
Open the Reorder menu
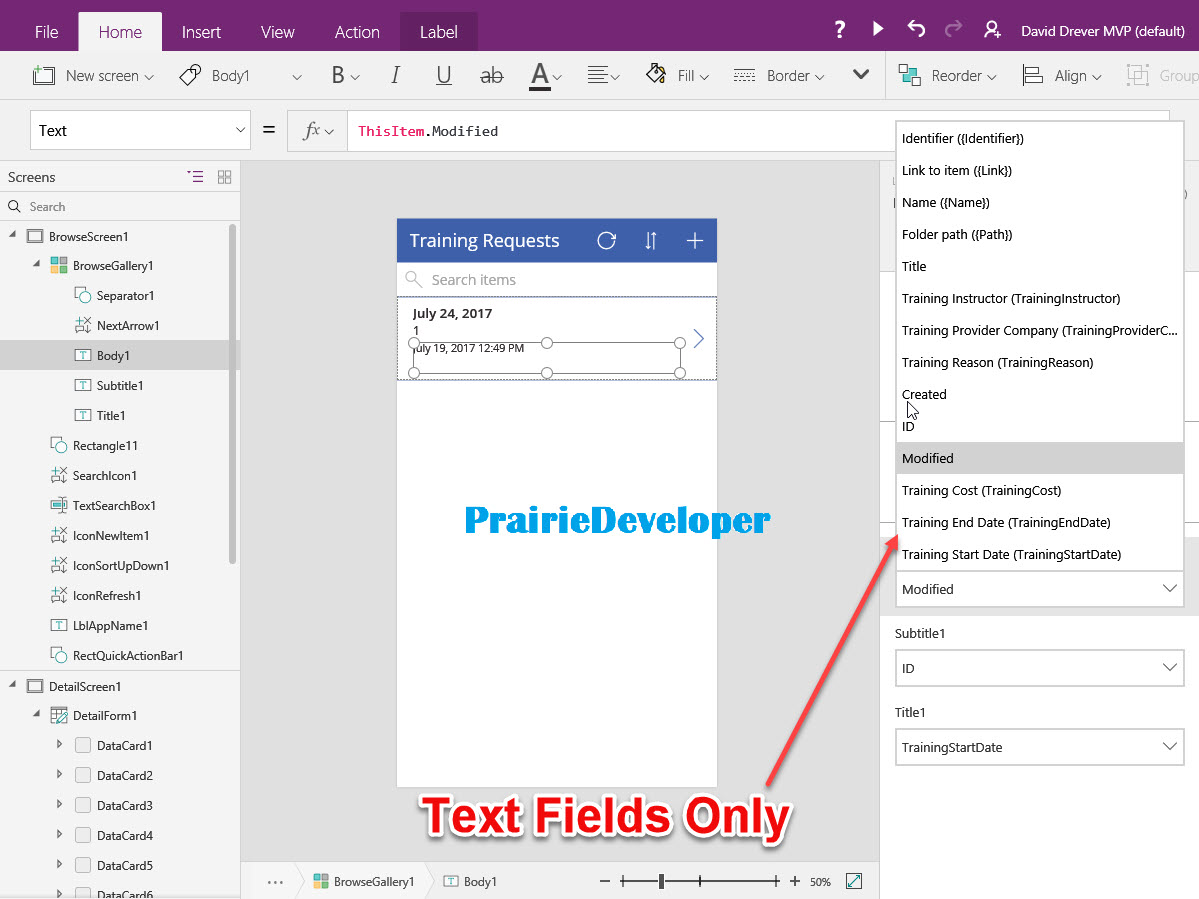coord(947,76)
